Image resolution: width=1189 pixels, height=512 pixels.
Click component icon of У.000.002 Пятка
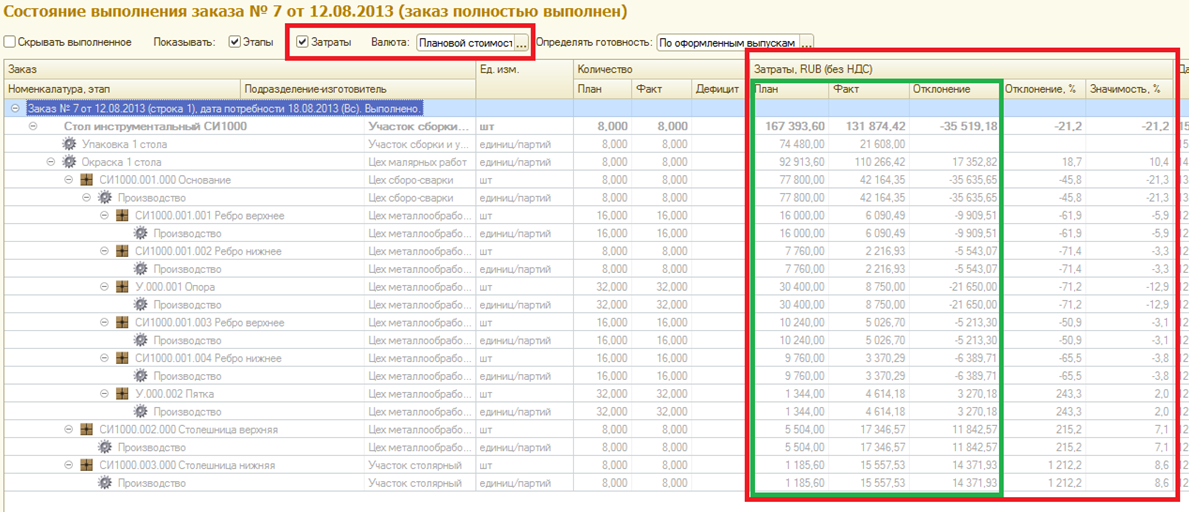124,394
